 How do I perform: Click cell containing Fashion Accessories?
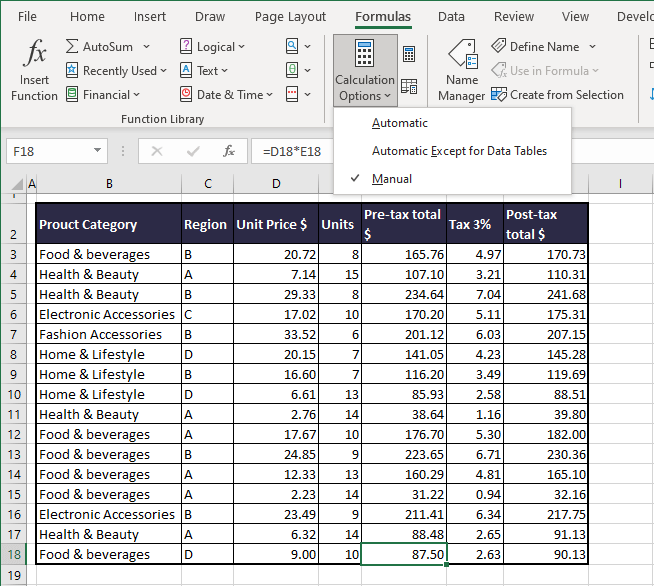pos(108,334)
